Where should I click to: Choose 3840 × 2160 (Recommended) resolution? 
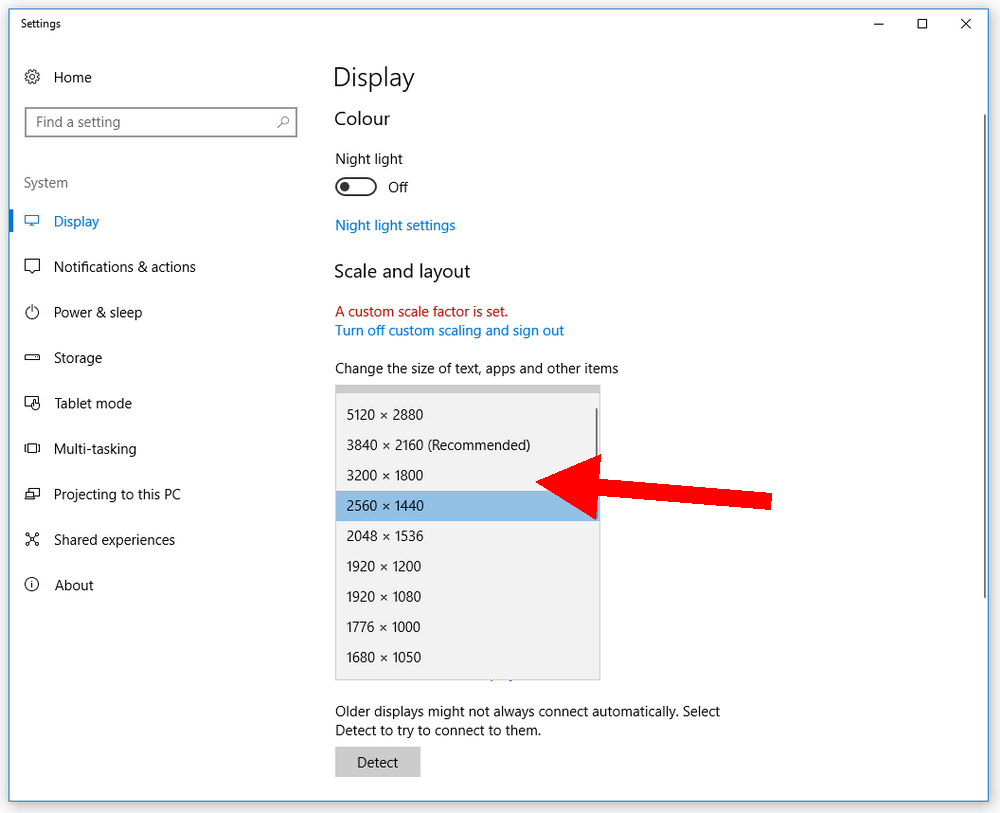click(466, 445)
